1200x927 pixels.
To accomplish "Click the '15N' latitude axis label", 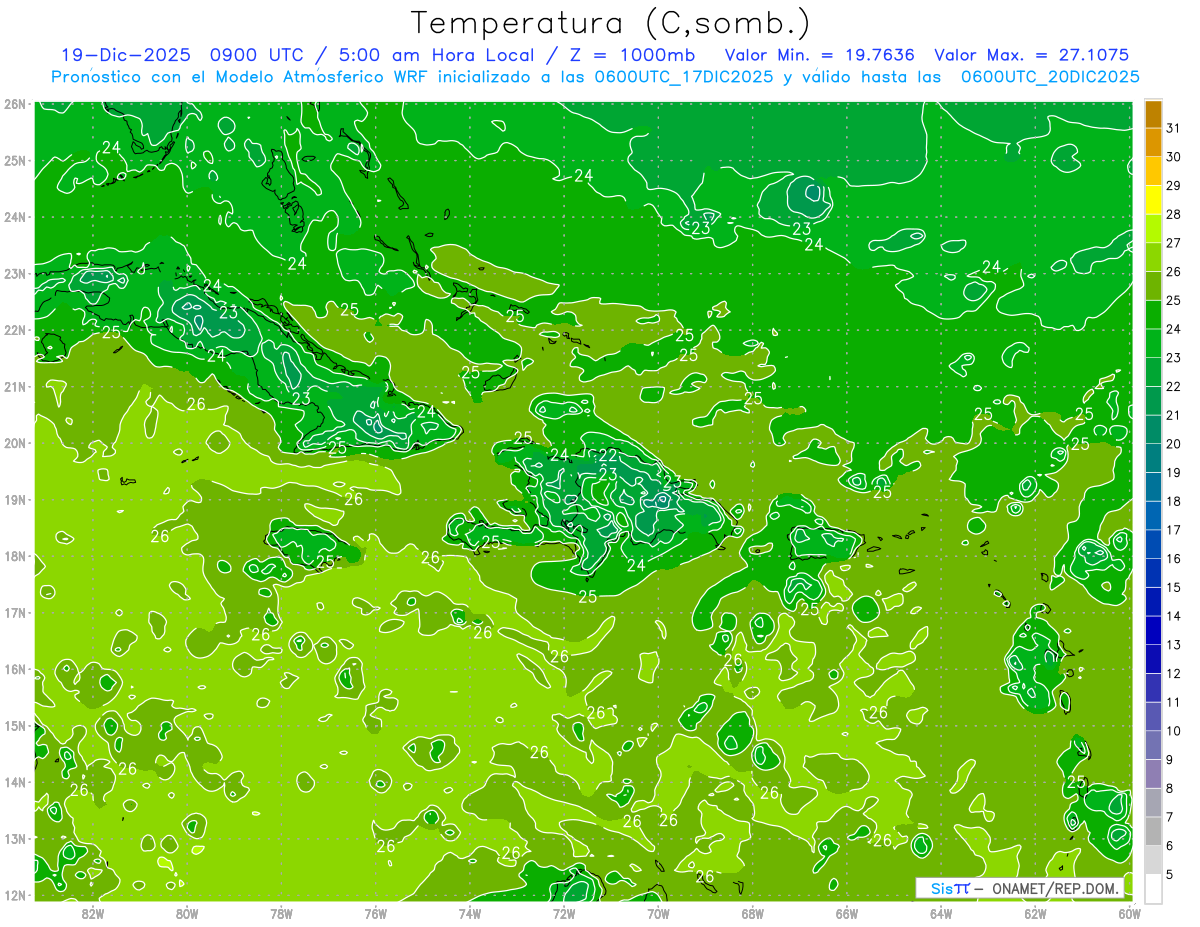I will point(15,726).
